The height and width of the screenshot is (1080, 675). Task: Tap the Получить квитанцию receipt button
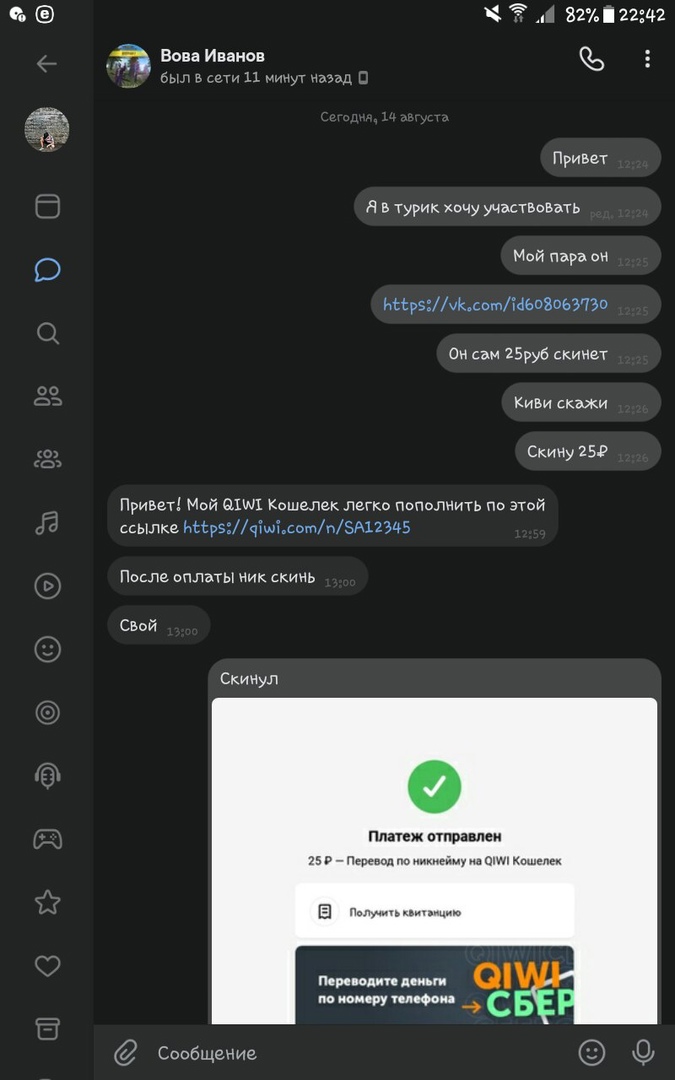434,912
